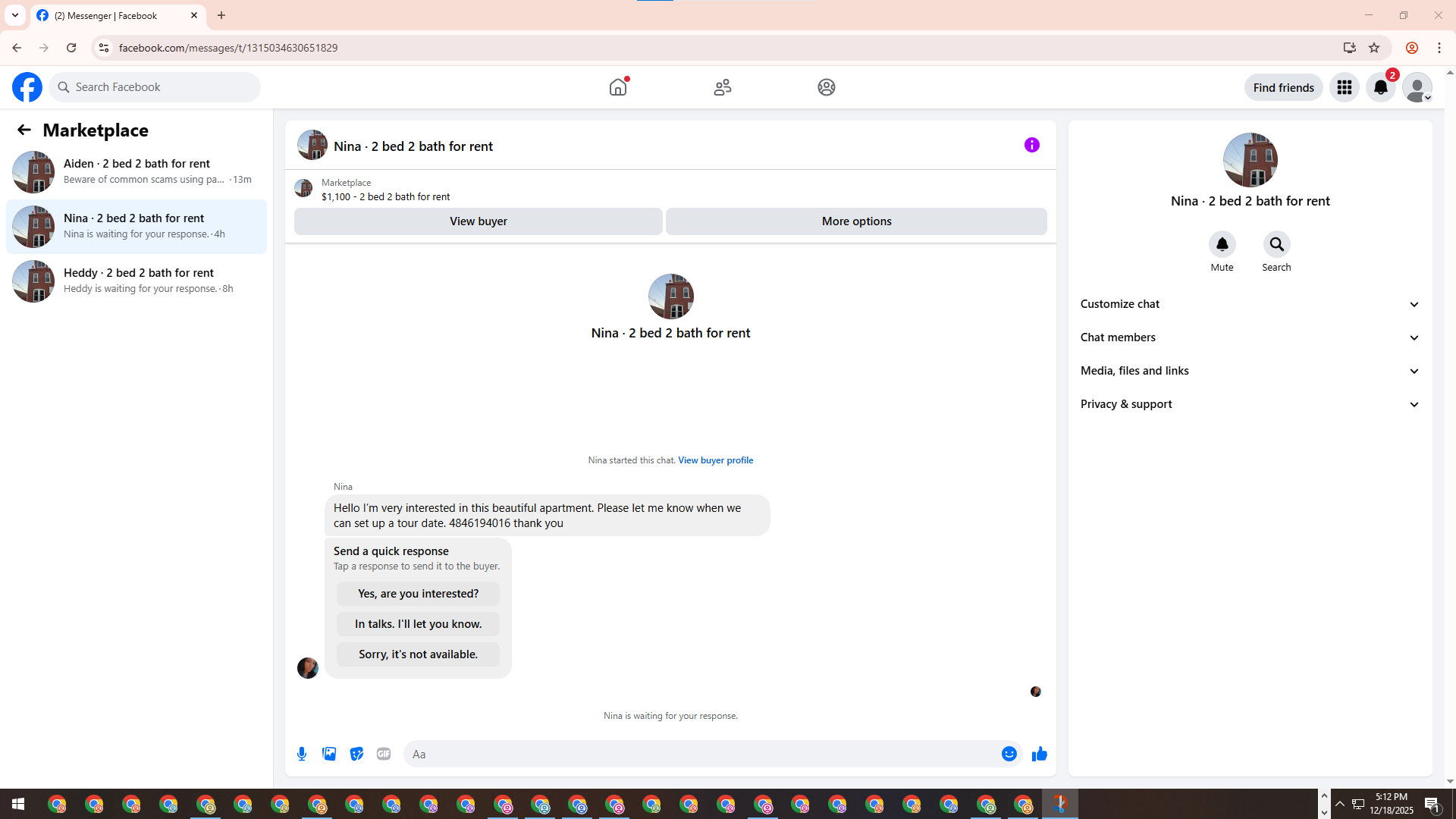Screen dimensions: 1456x819
Task: Open Heddy's 2 bed 2 bath chat
Action: [136, 281]
